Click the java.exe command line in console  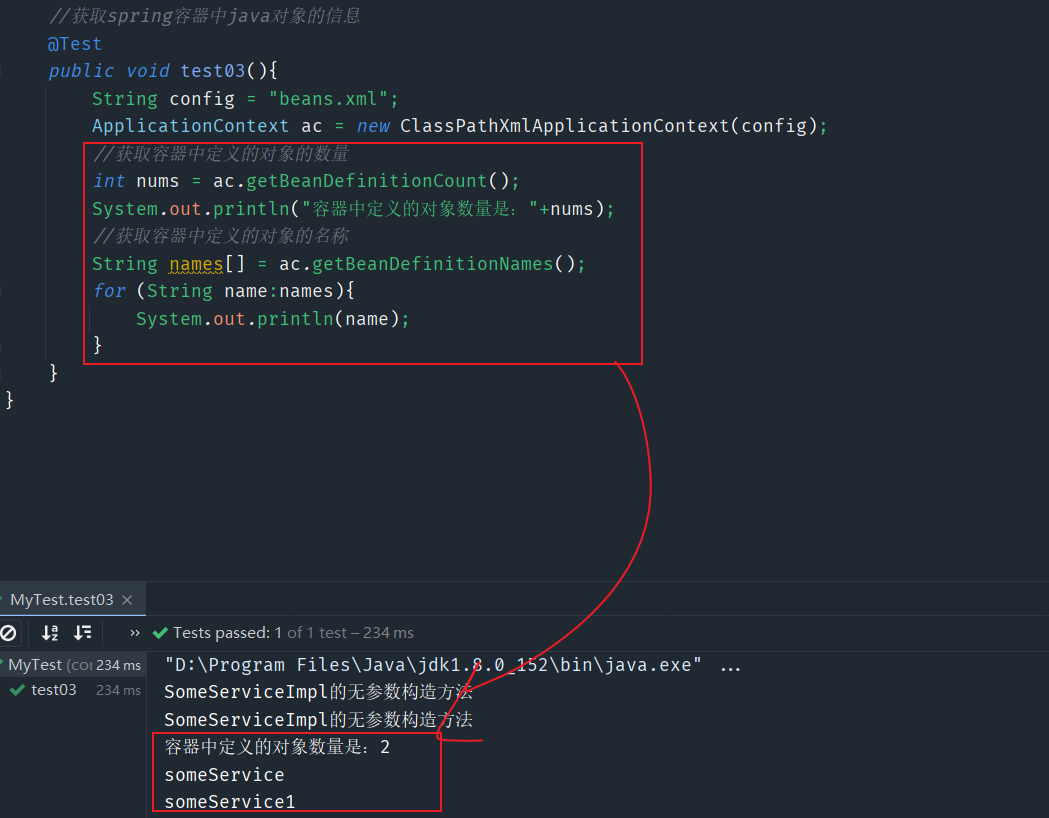pos(433,665)
